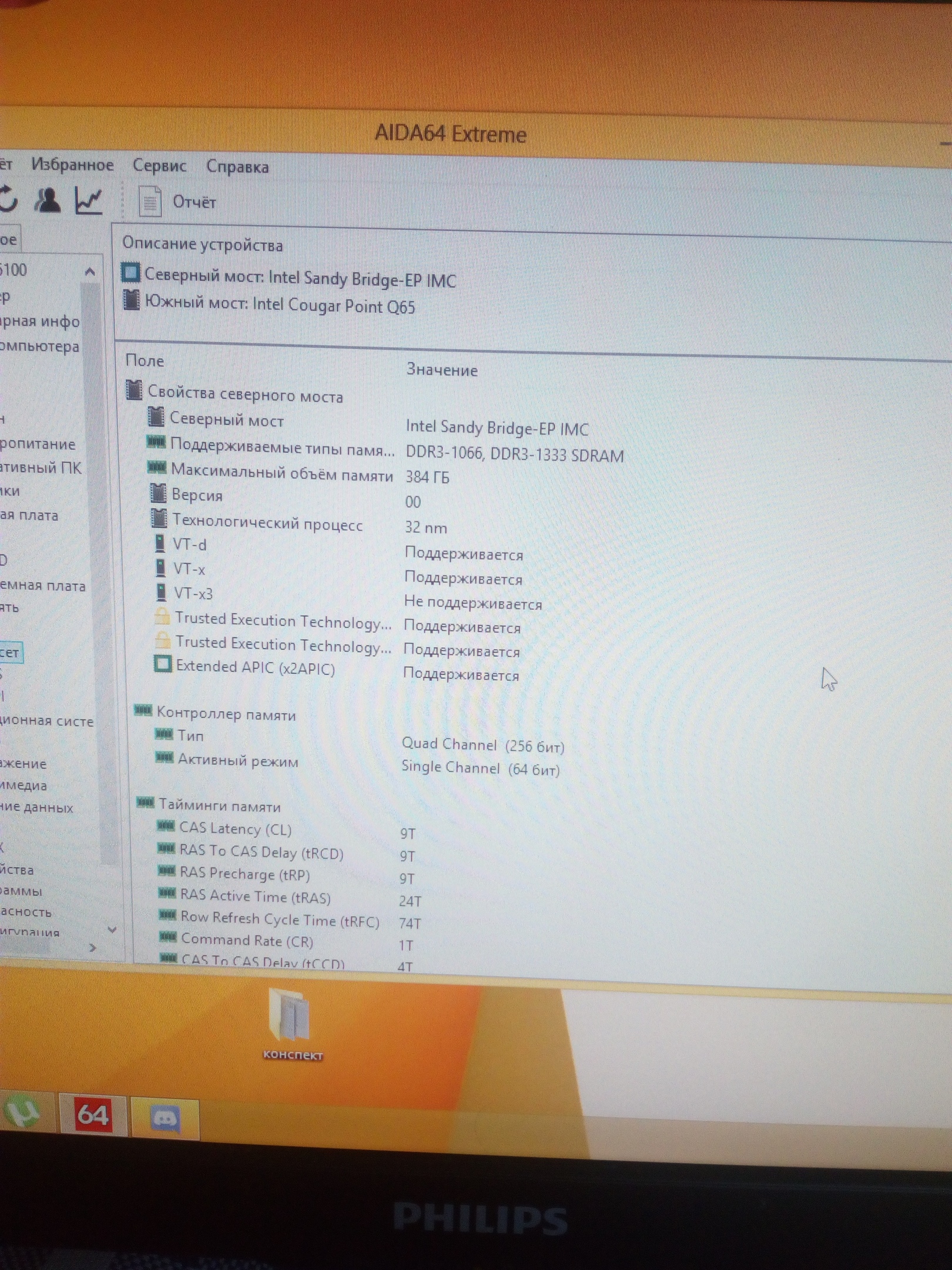Open the Справка menu
This screenshot has height=1270, width=952.
[x=237, y=167]
